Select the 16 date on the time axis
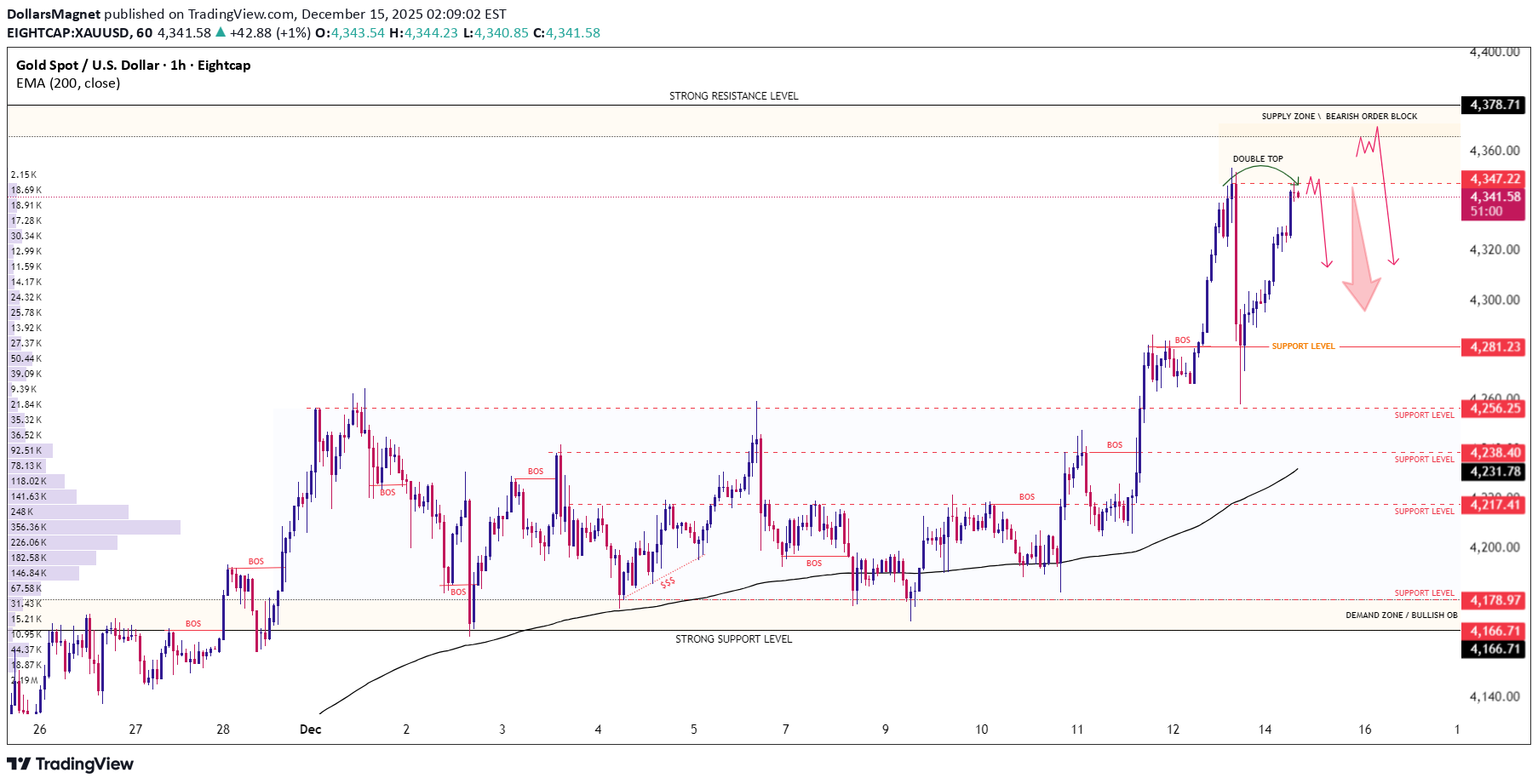This screenshot has width=1538, height=784. [x=1364, y=730]
